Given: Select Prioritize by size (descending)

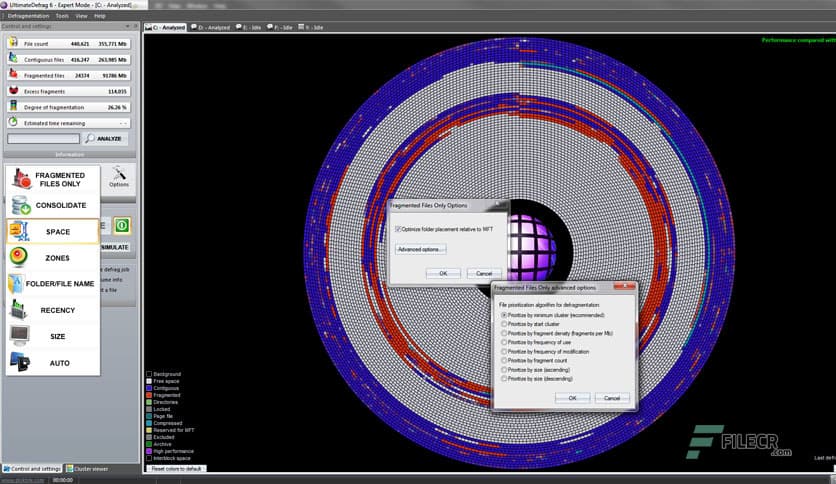Looking at the screenshot, I should pos(504,379).
